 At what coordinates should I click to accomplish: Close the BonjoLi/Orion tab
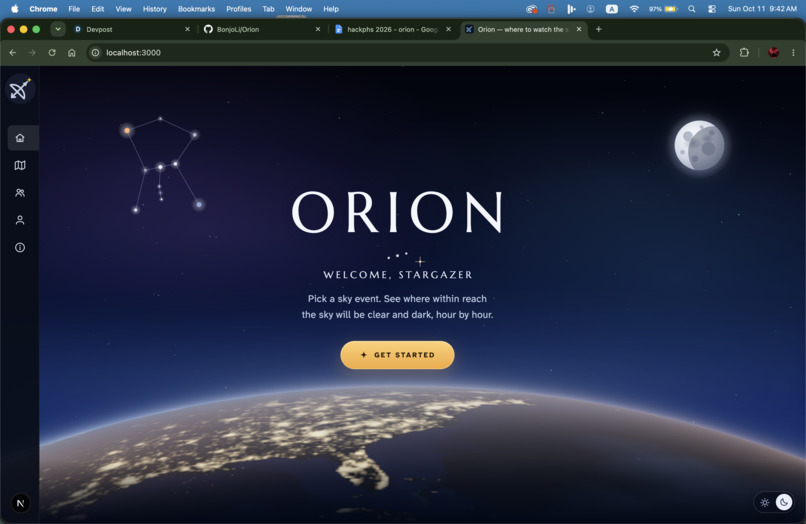pyautogui.click(x=318, y=29)
